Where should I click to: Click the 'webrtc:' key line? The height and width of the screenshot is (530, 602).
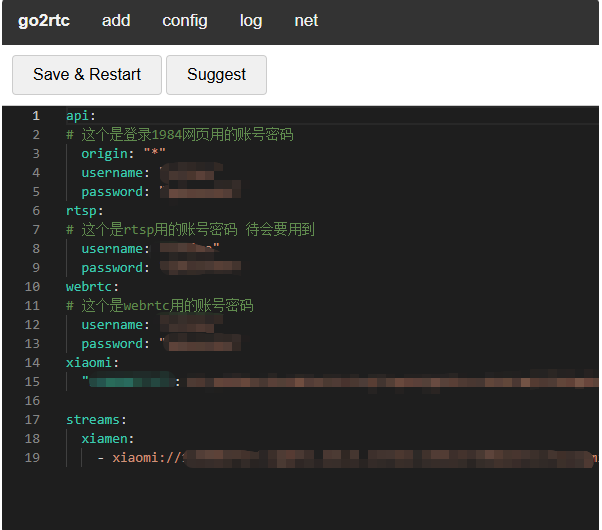93,287
